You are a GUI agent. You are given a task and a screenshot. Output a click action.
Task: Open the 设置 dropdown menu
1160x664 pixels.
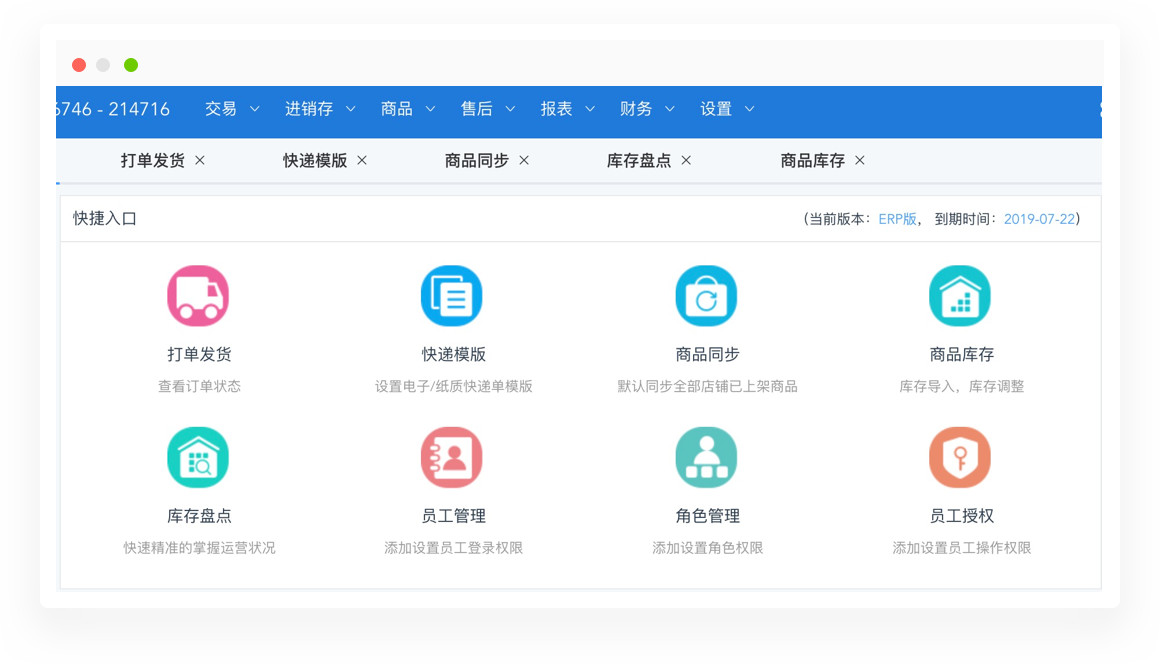(727, 109)
